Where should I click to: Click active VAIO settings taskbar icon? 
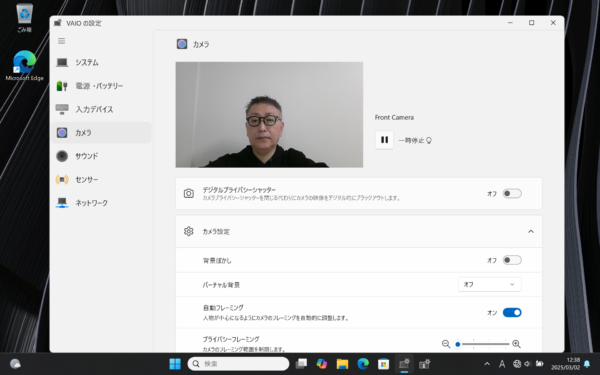tap(404, 364)
